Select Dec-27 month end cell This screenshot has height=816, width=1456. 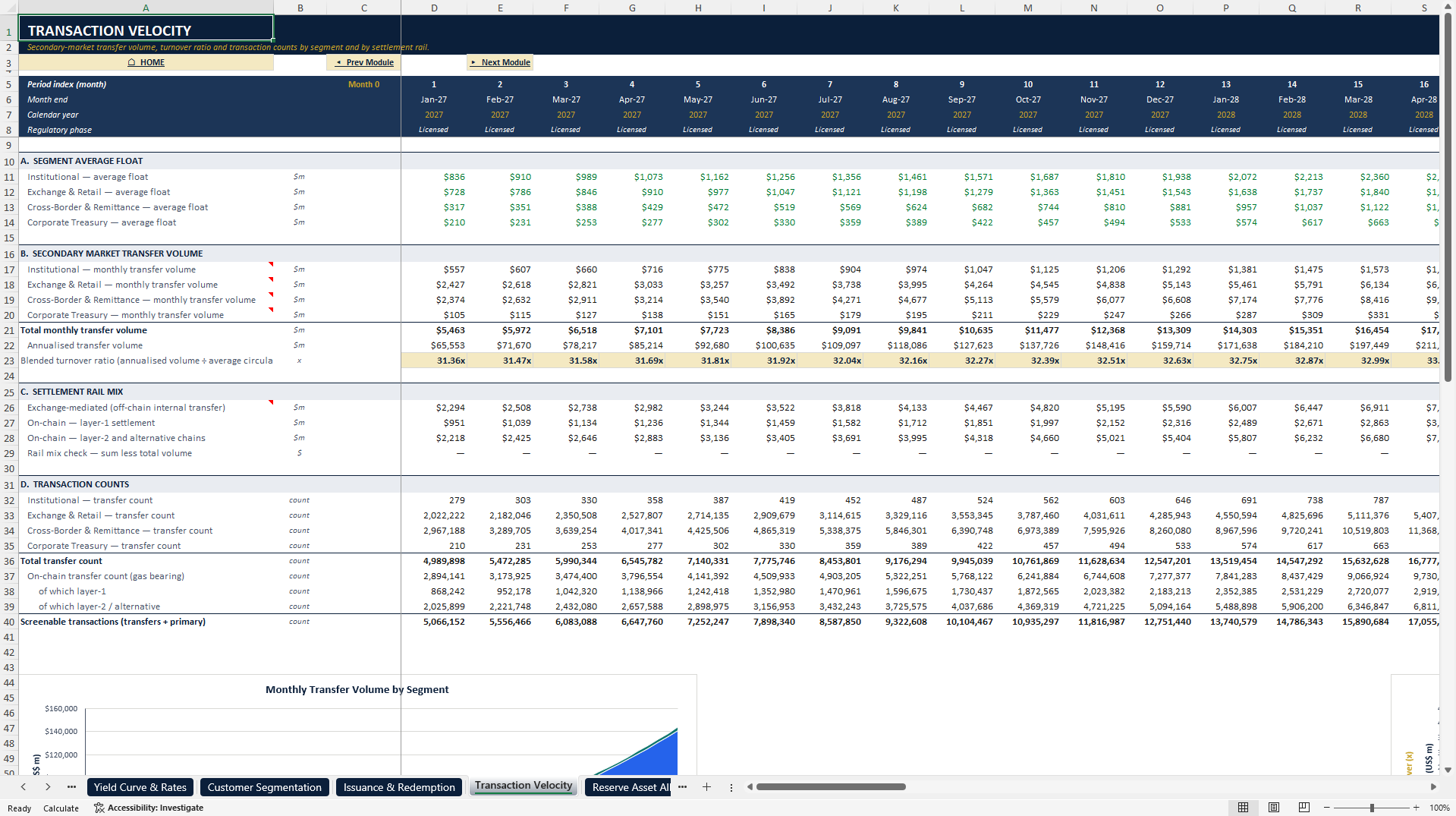click(x=1160, y=99)
